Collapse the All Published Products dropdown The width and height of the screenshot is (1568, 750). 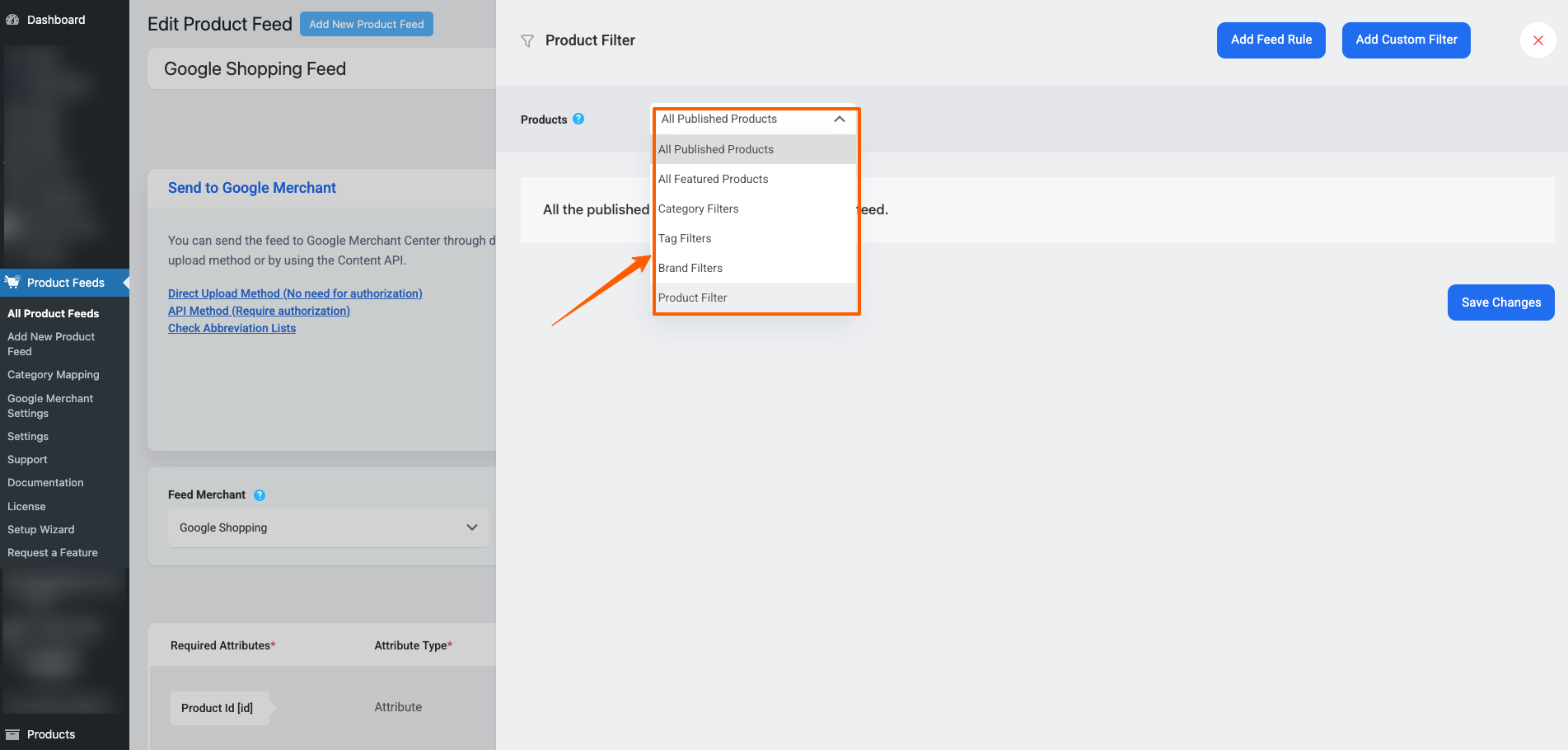tap(839, 120)
